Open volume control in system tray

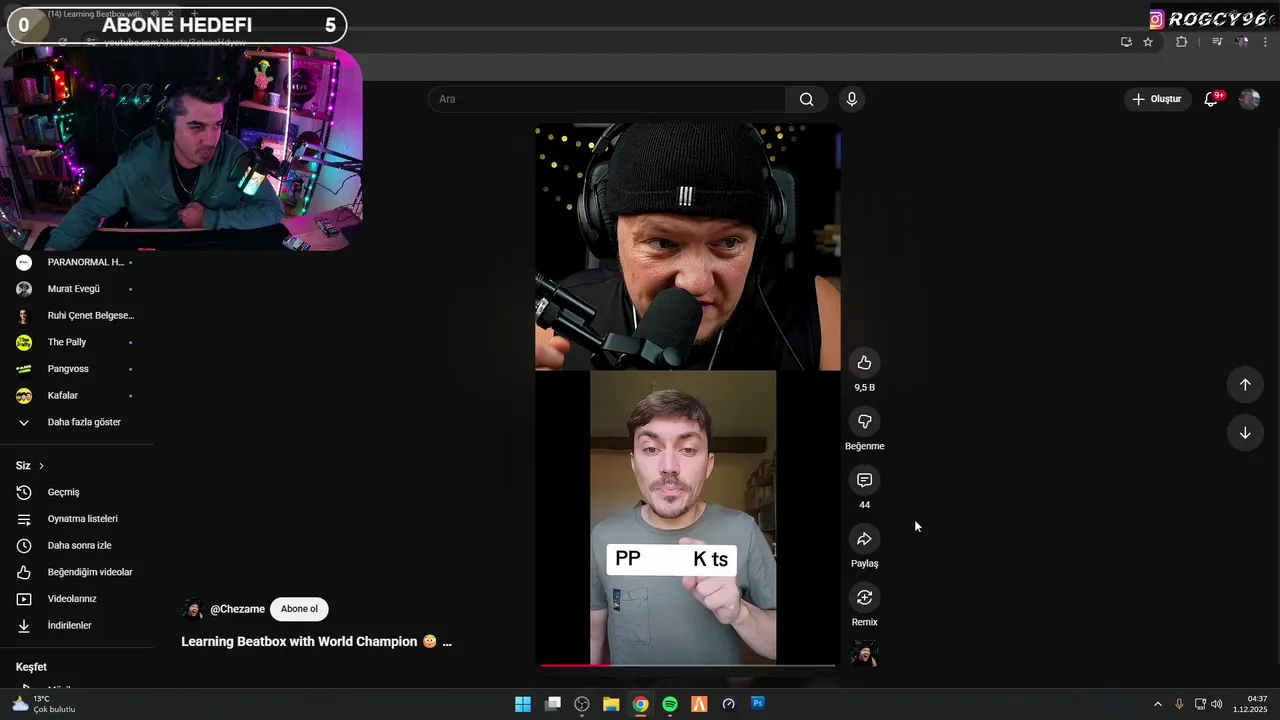(1217, 704)
